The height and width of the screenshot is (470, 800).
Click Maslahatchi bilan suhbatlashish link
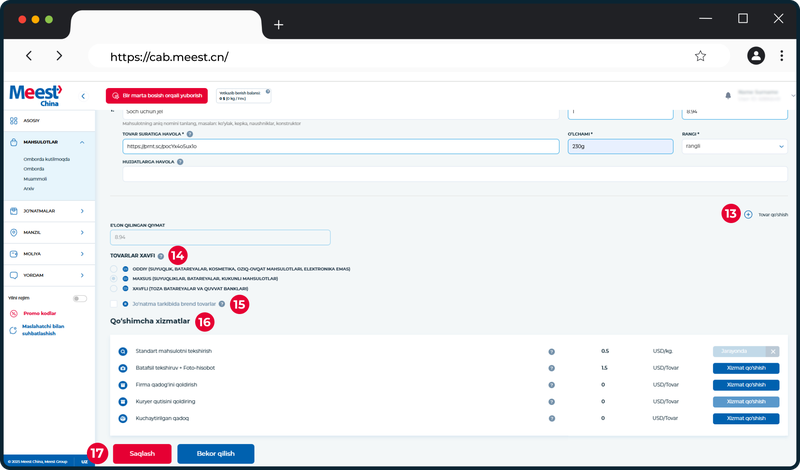[43, 330]
